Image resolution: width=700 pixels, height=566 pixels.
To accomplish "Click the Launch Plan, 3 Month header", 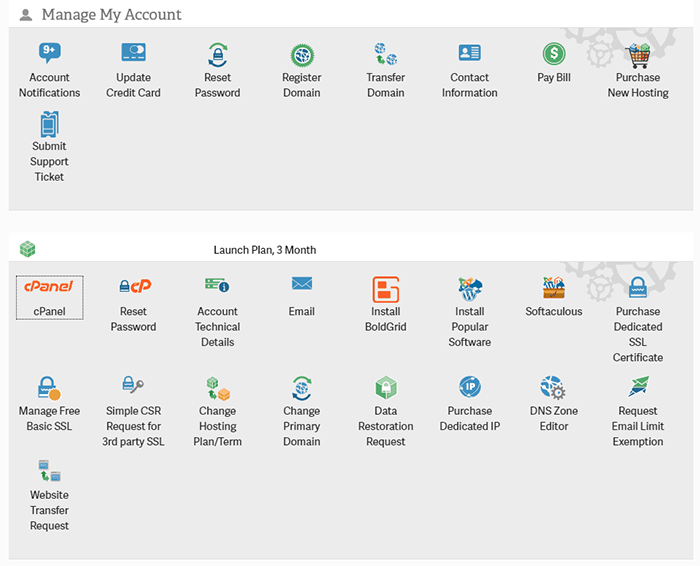I will point(264,250).
